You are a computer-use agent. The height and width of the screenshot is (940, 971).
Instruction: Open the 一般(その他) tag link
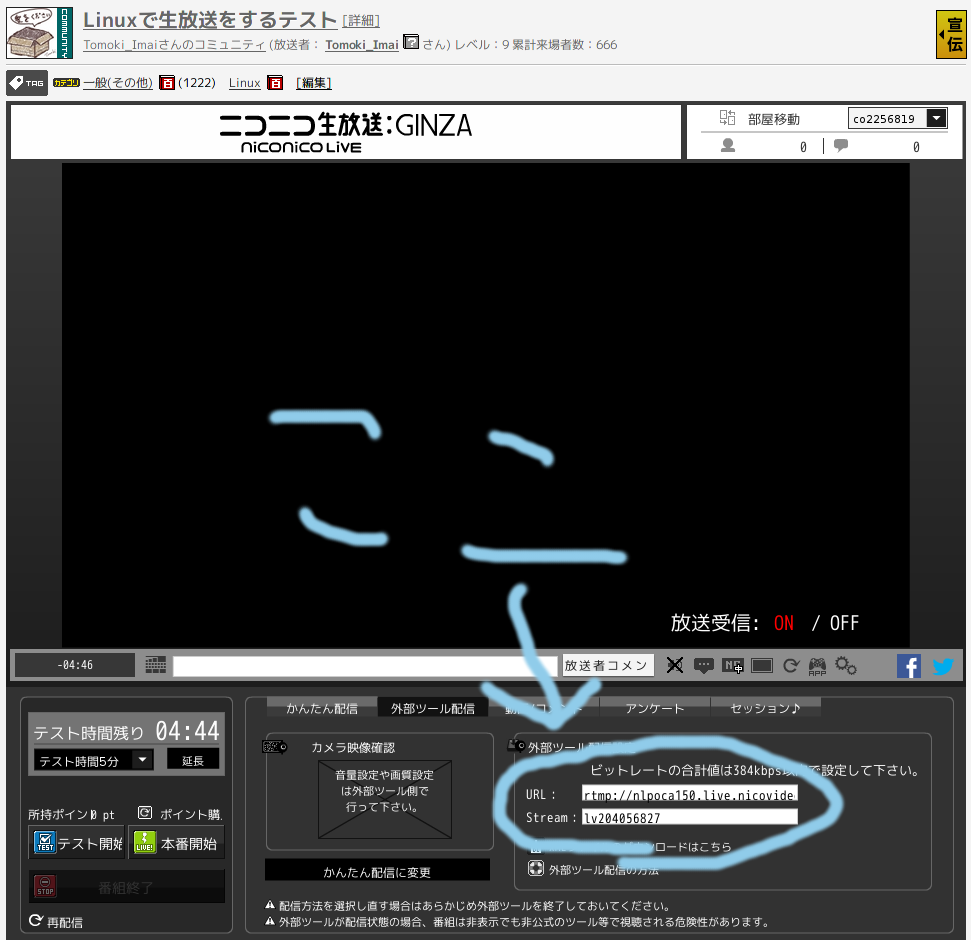pos(118,82)
